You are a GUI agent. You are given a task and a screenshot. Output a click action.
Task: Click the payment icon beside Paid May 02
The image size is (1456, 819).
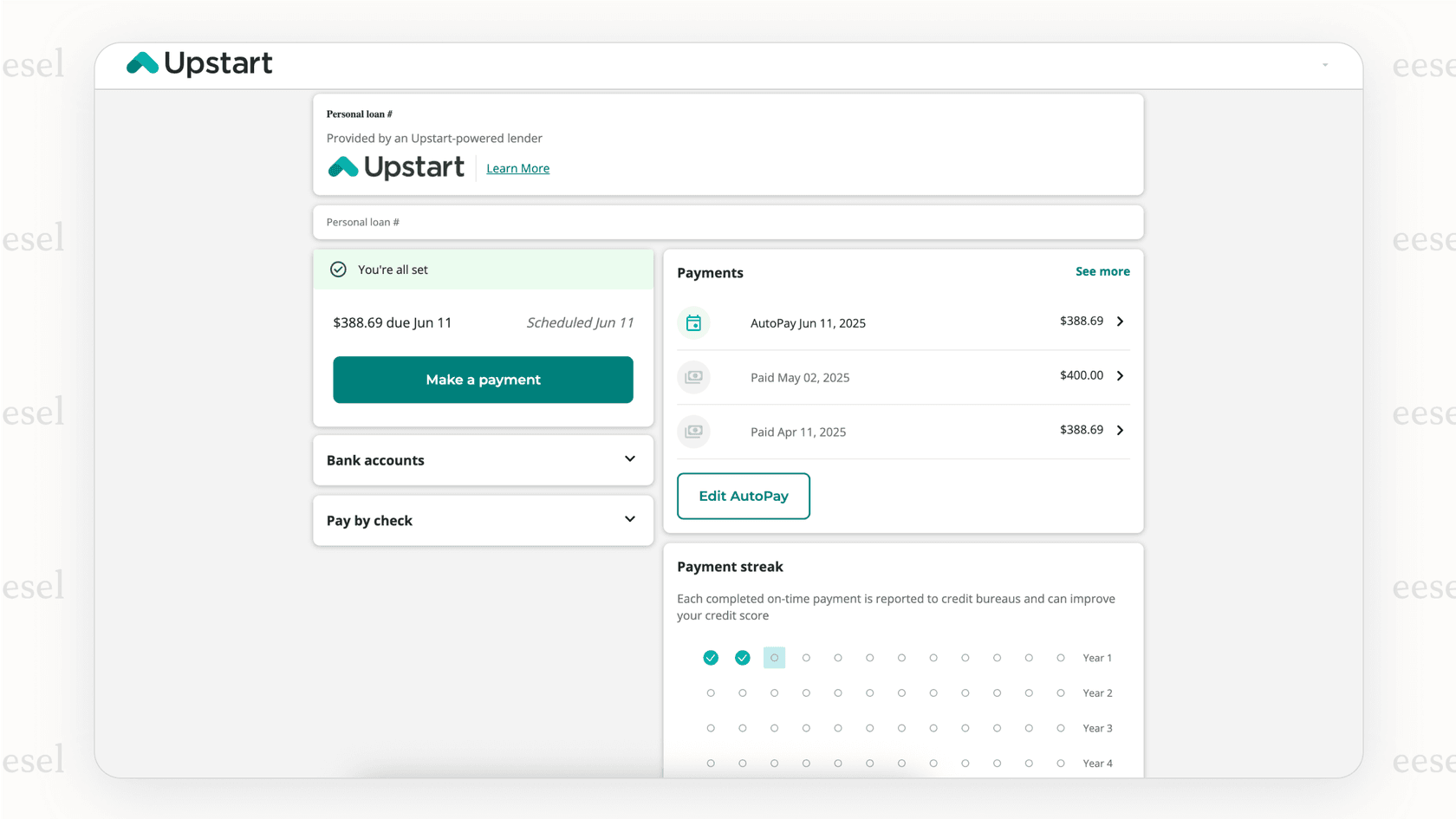tap(693, 377)
